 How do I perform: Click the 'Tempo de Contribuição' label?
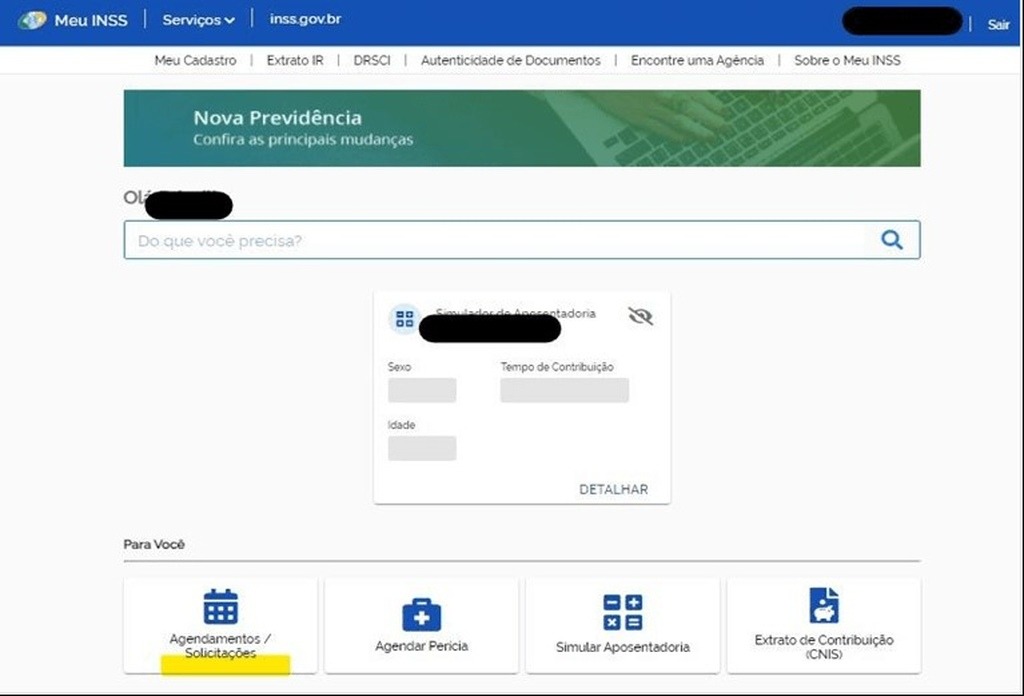coord(557,367)
